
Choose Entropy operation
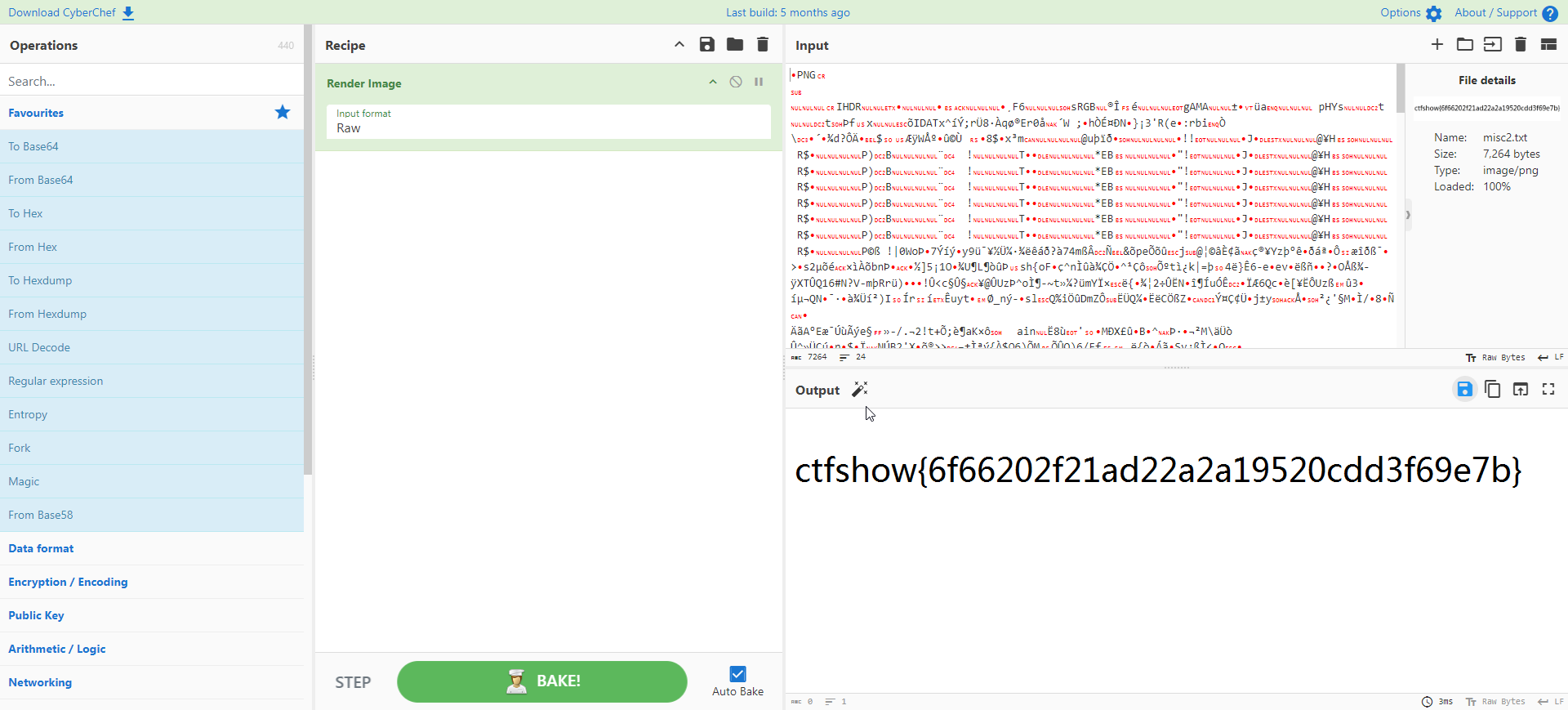click(x=152, y=414)
